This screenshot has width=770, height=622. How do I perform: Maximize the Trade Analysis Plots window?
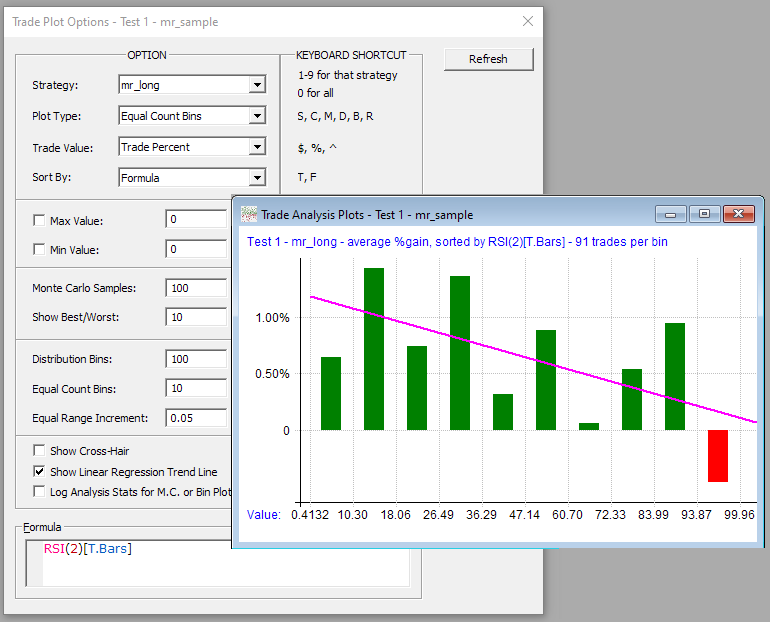point(704,214)
